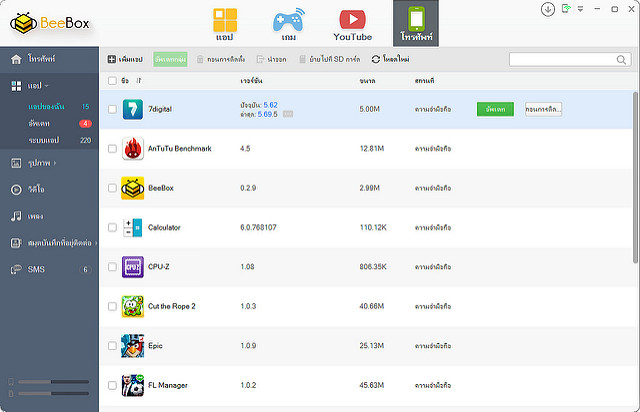Check the Epic row checkbox
The height and width of the screenshot is (412, 640).
[x=112, y=346]
